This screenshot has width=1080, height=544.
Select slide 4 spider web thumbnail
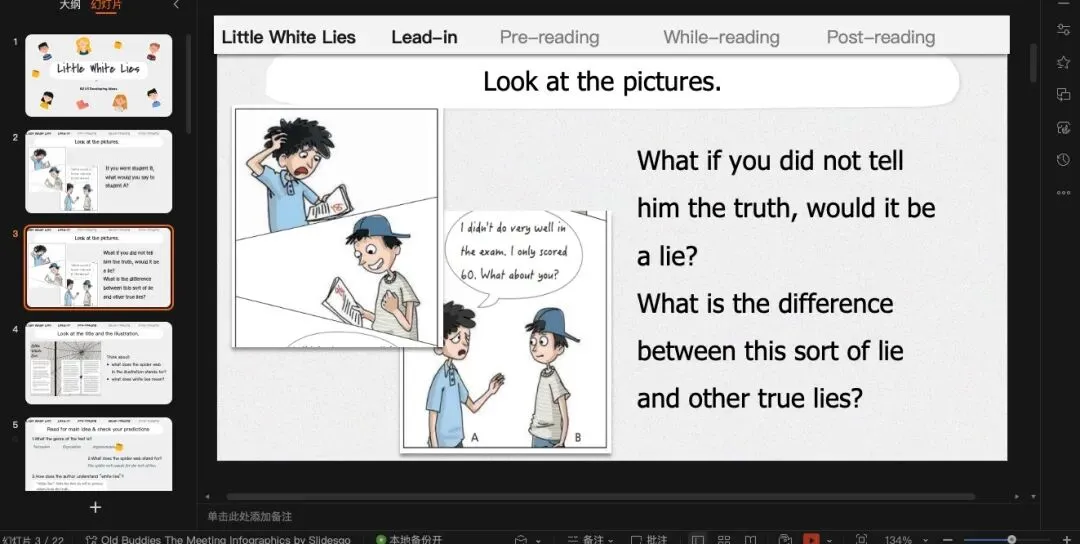pyautogui.click(x=98, y=363)
